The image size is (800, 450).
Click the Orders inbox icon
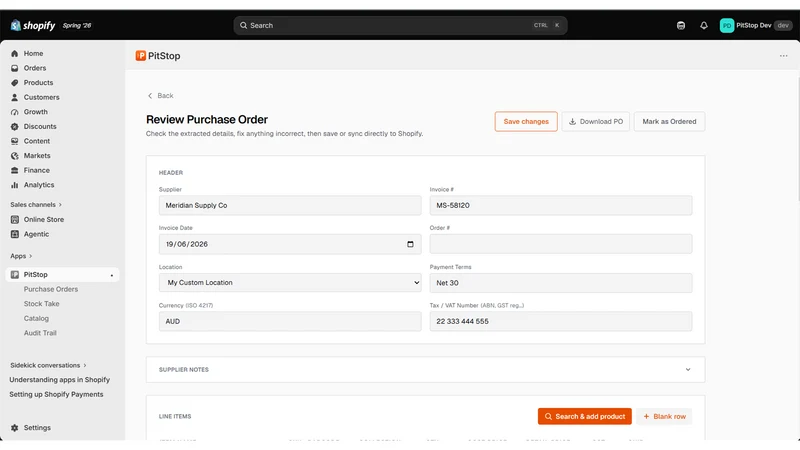point(14,68)
